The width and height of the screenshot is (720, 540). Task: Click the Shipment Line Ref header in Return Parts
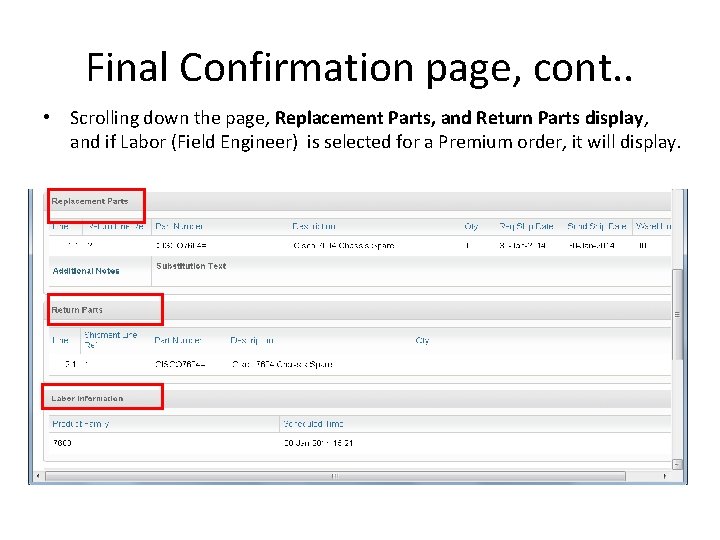pyautogui.click(x=111, y=340)
